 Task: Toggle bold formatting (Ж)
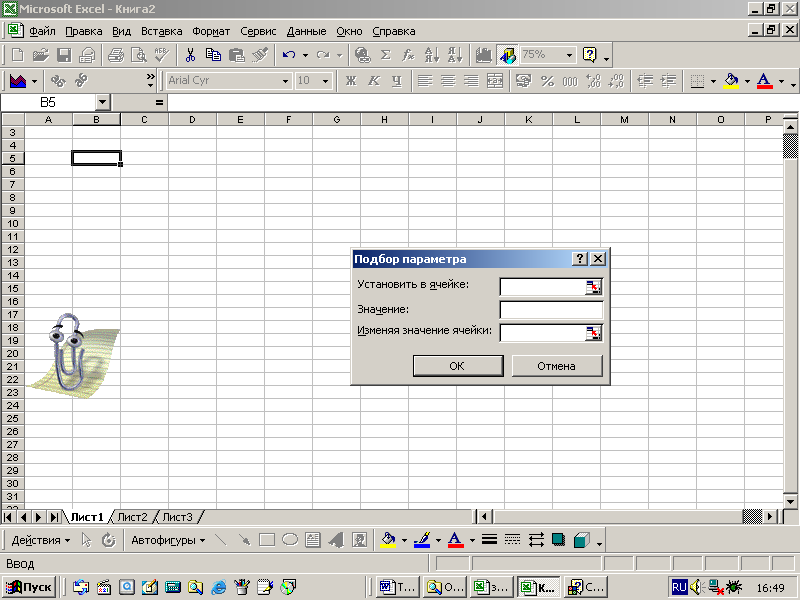pos(351,81)
